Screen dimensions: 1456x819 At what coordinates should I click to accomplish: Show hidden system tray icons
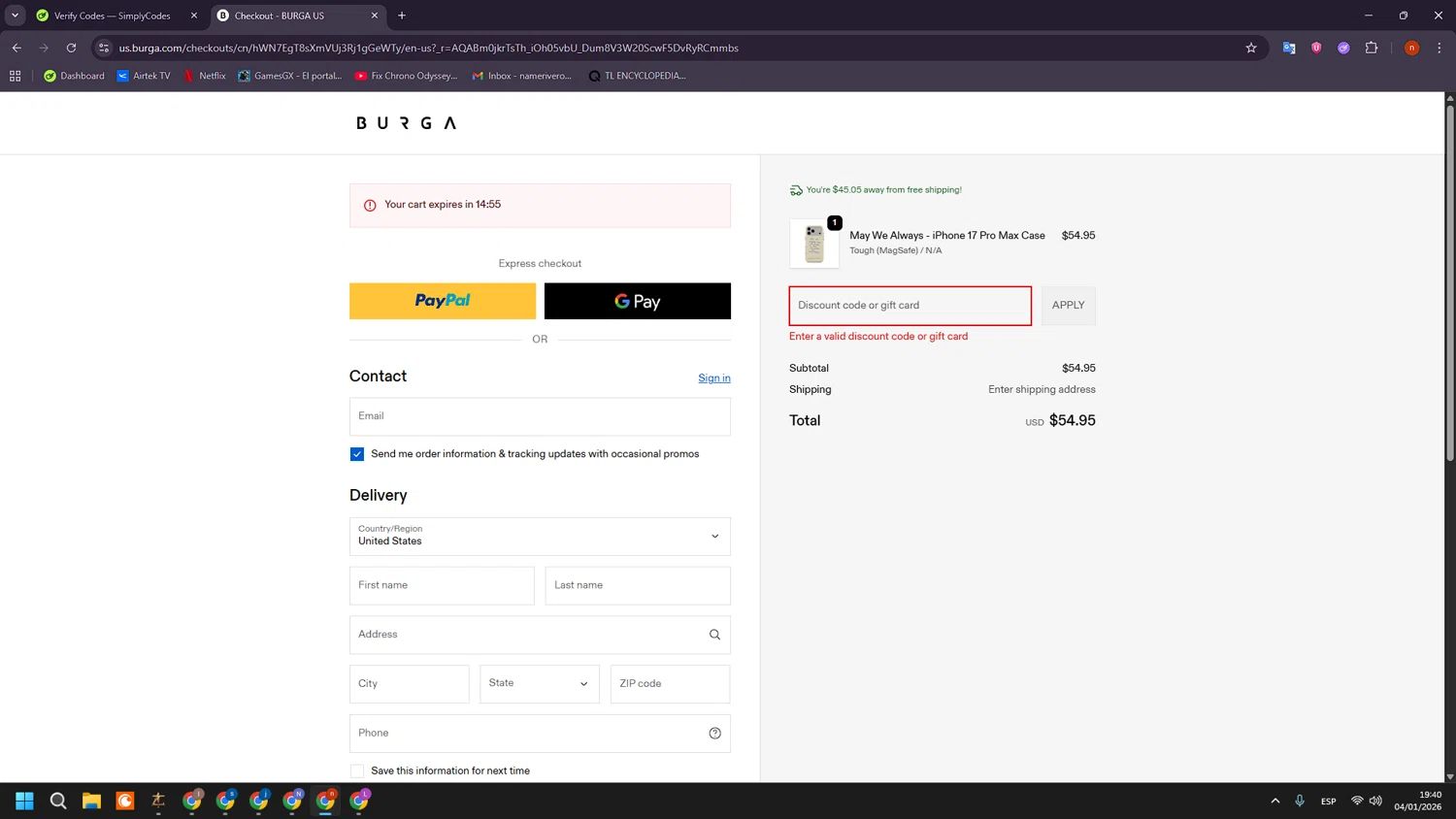point(1275,801)
